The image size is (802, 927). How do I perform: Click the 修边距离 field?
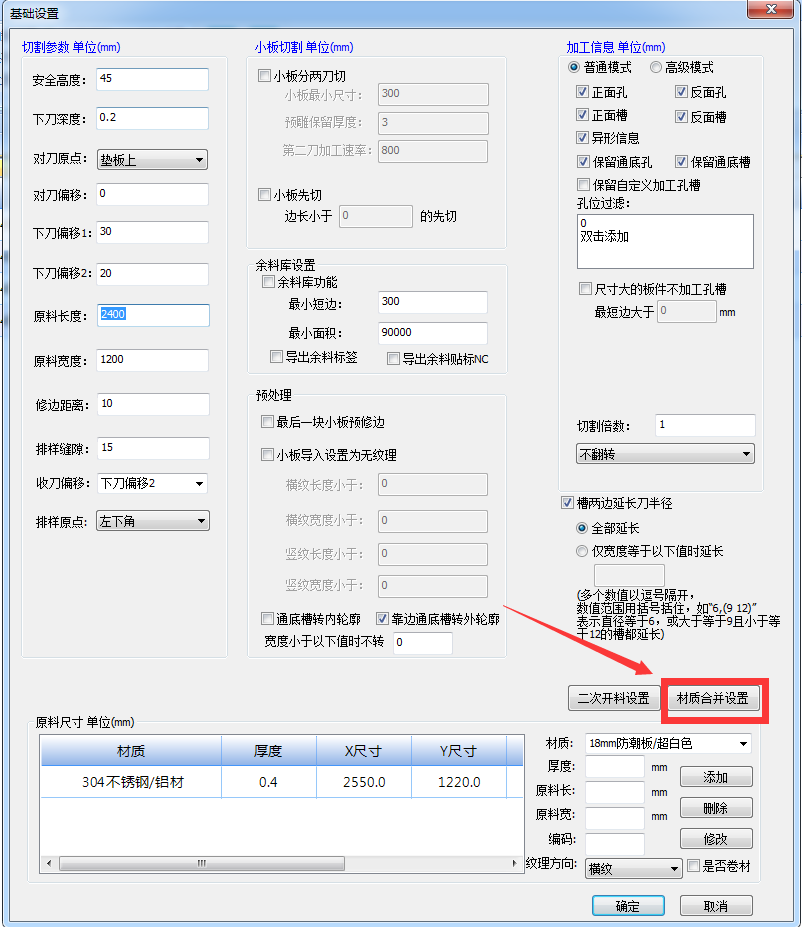coord(153,404)
